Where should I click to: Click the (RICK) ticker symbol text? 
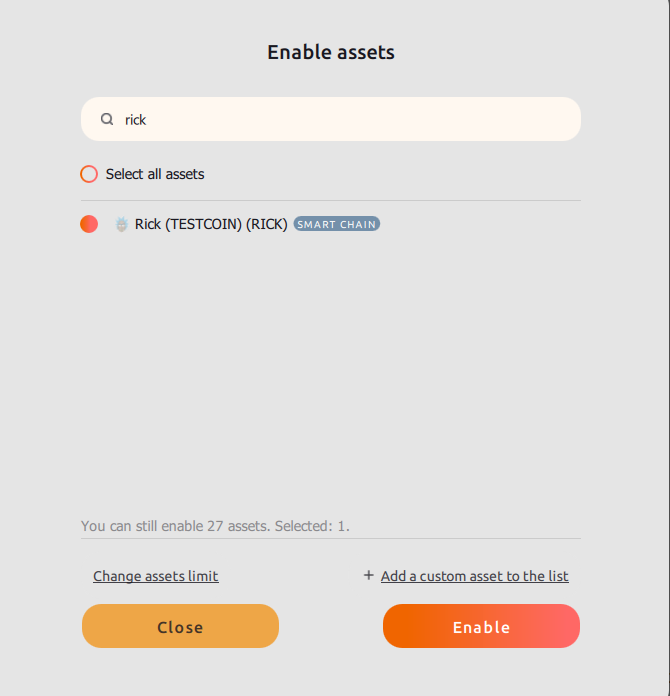coord(269,224)
